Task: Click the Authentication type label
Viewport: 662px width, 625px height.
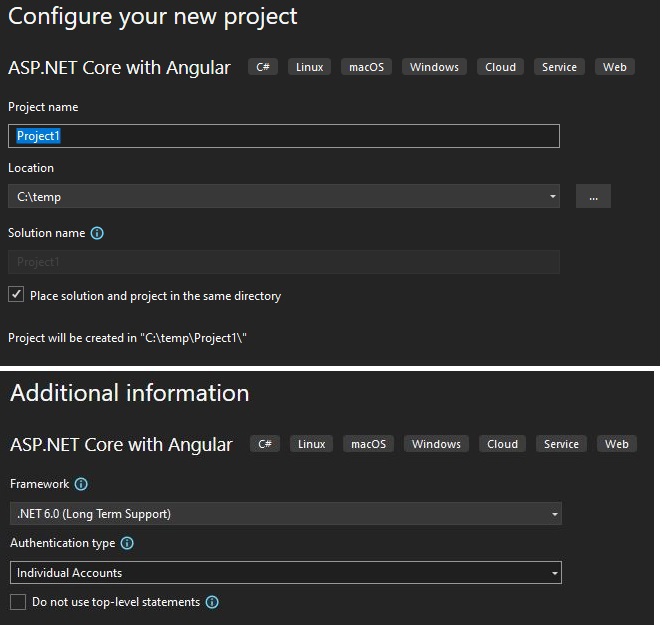Action: (62, 543)
